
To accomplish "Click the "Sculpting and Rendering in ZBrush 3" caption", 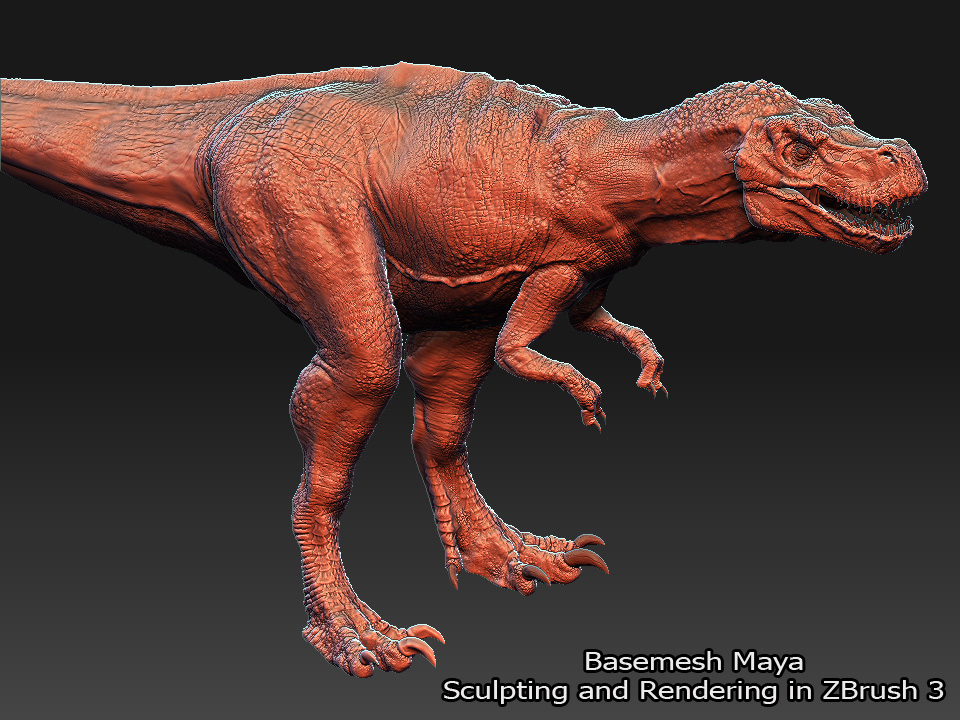I will coord(693,690).
